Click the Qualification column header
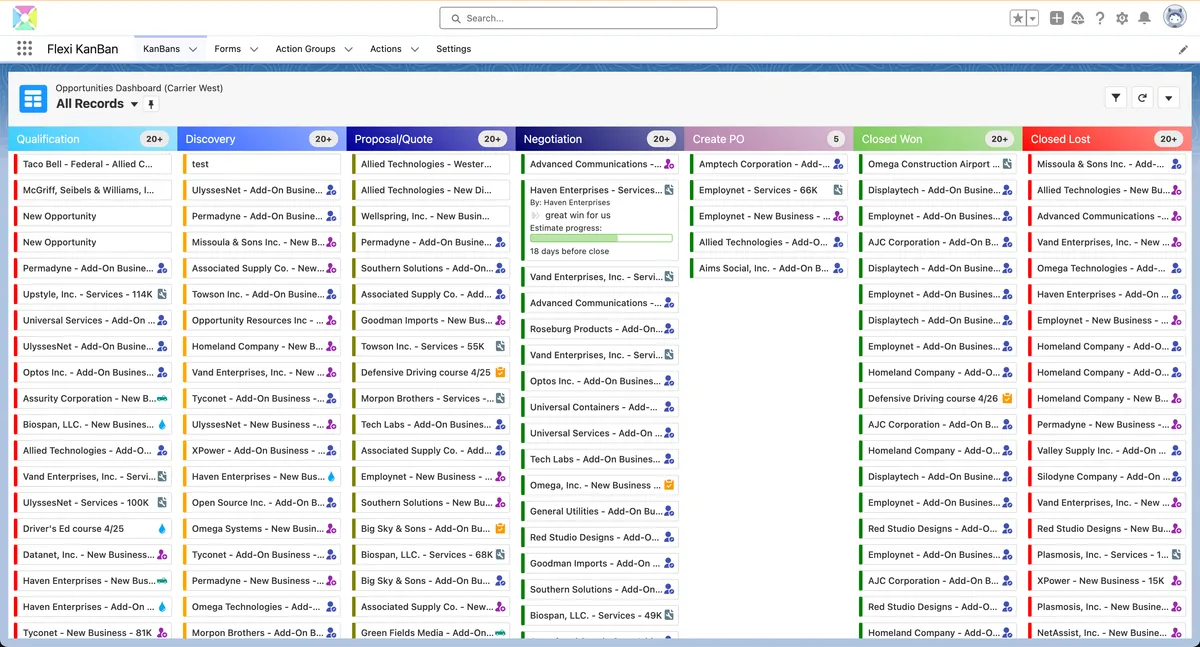The width and height of the screenshot is (1200, 647). tap(92, 139)
